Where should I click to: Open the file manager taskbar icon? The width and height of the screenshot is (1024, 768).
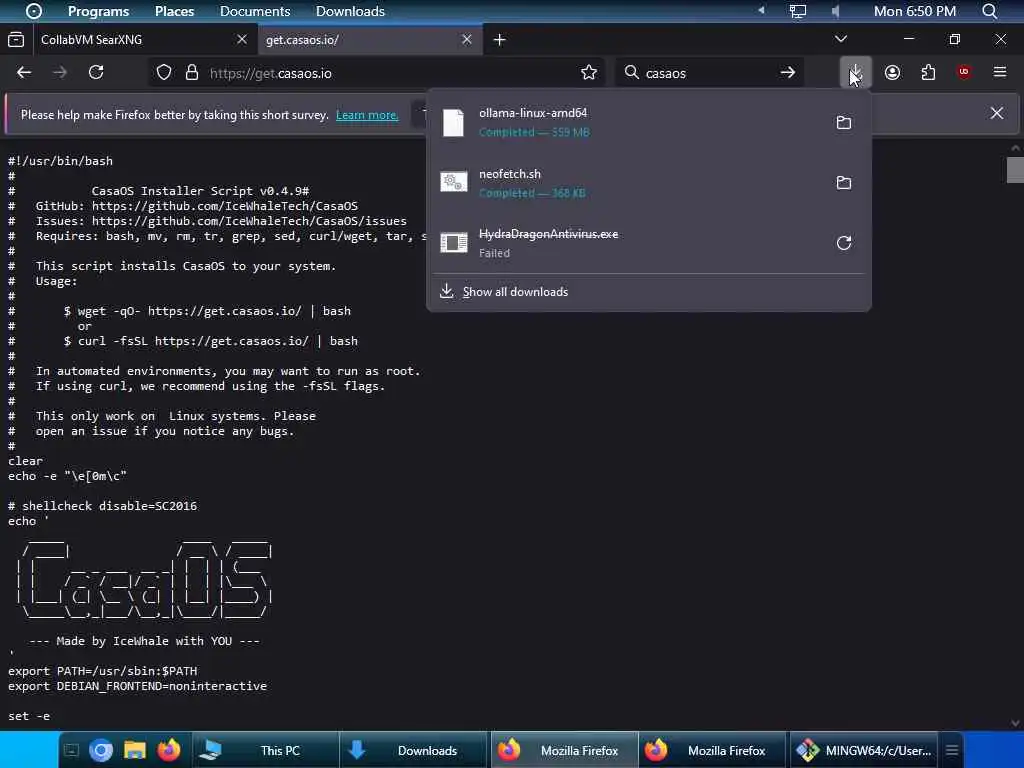(135, 750)
